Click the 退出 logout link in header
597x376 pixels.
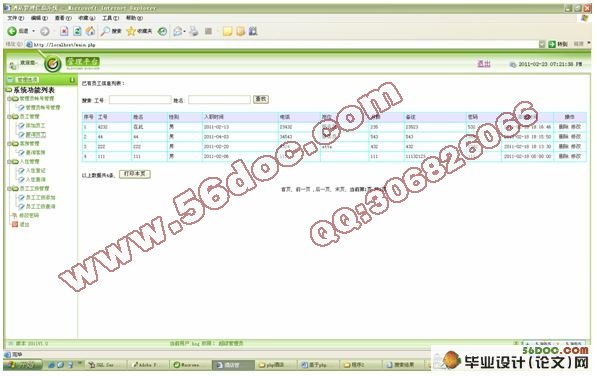point(484,64)
